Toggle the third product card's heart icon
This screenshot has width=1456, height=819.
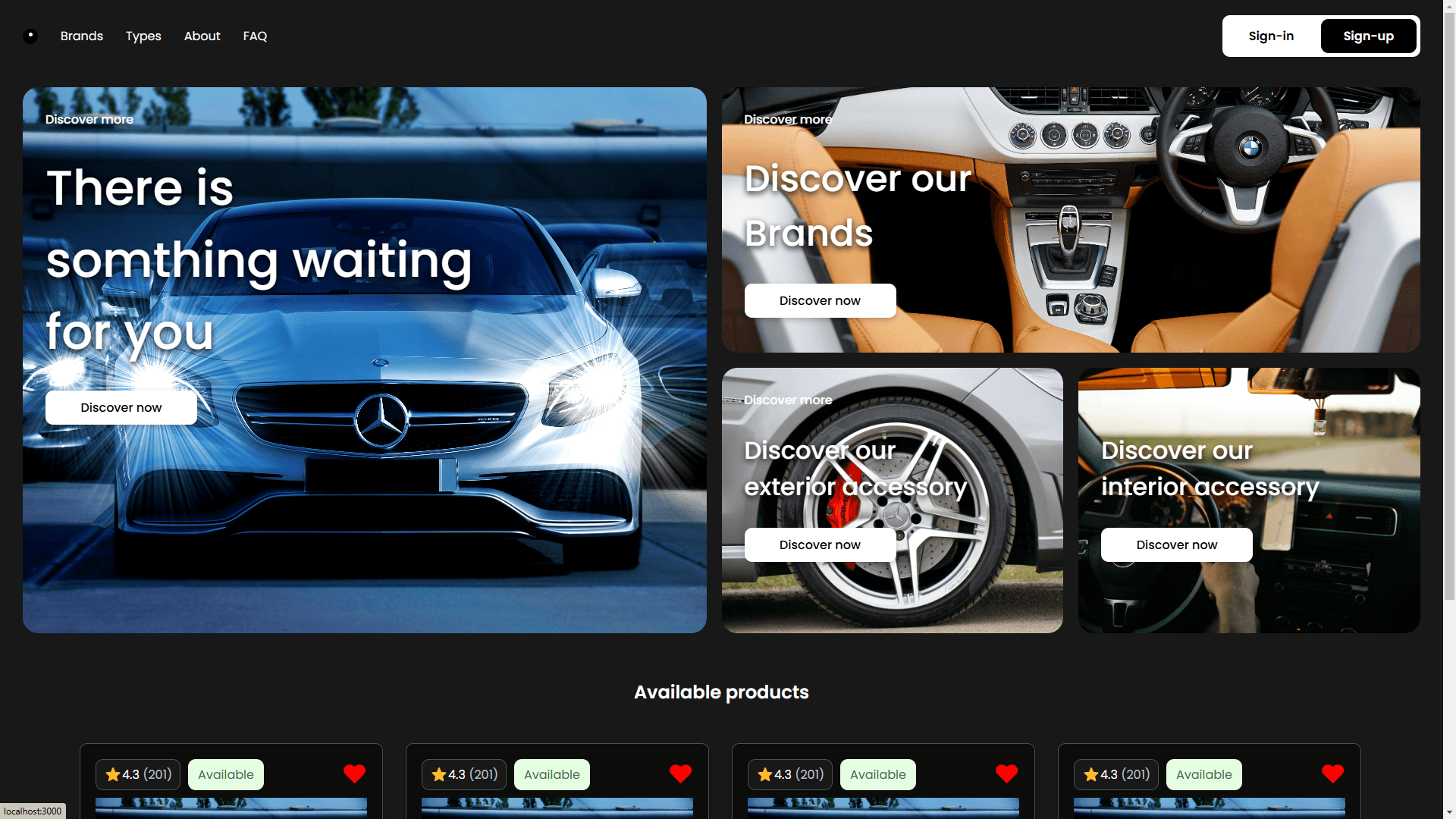[1006, 773]
